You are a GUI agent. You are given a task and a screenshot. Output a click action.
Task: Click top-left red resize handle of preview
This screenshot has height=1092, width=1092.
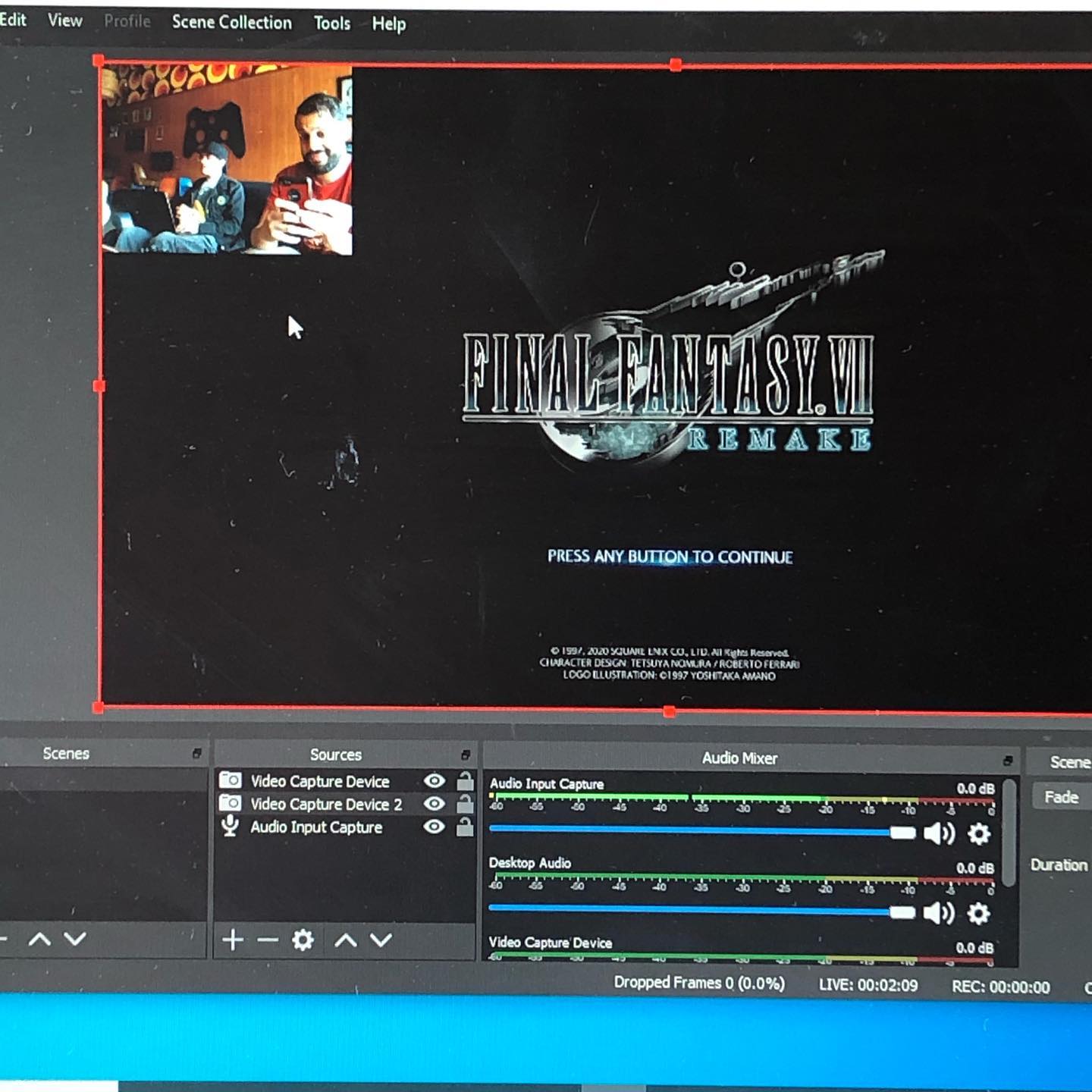pyautogui.click(x=99, y=60)
